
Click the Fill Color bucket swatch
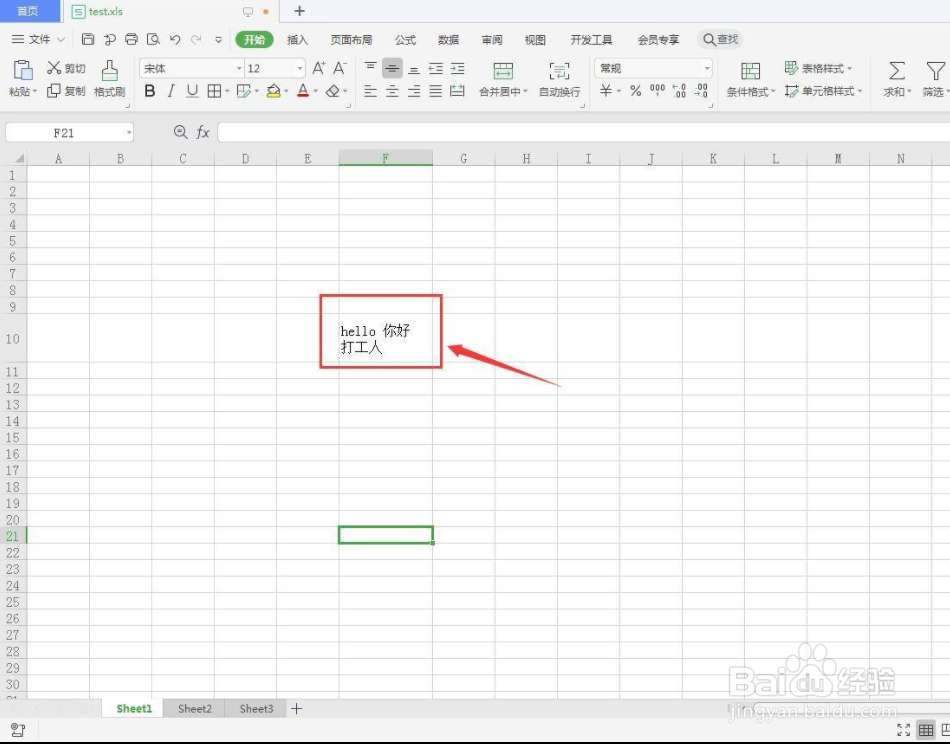(274, 91)
